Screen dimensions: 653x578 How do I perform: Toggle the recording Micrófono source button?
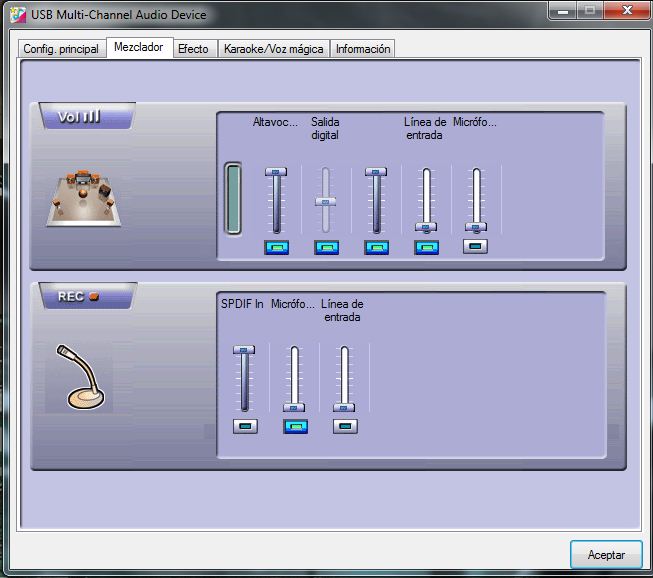295,426
